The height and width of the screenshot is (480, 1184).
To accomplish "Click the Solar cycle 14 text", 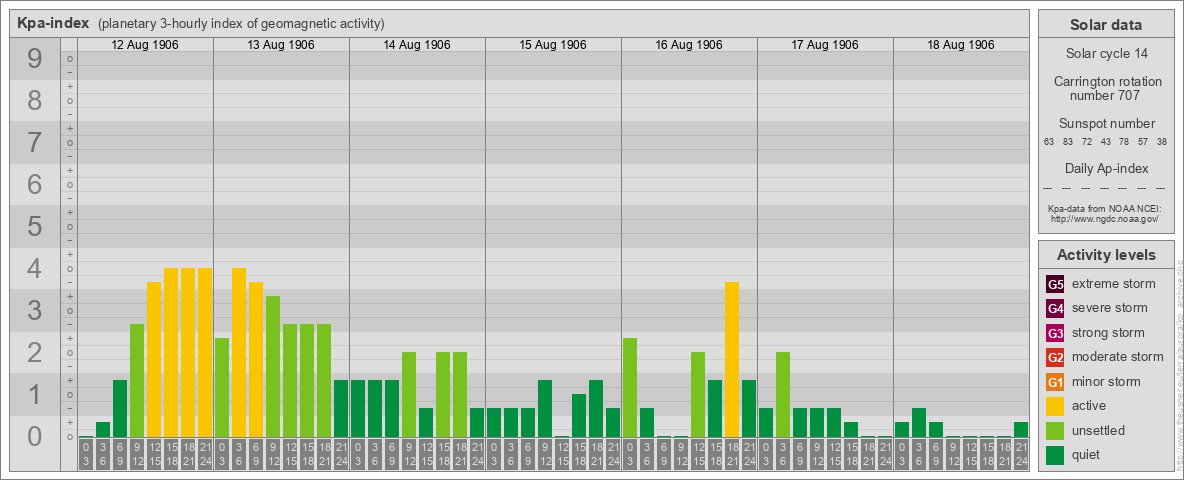I will (1106, 54).
